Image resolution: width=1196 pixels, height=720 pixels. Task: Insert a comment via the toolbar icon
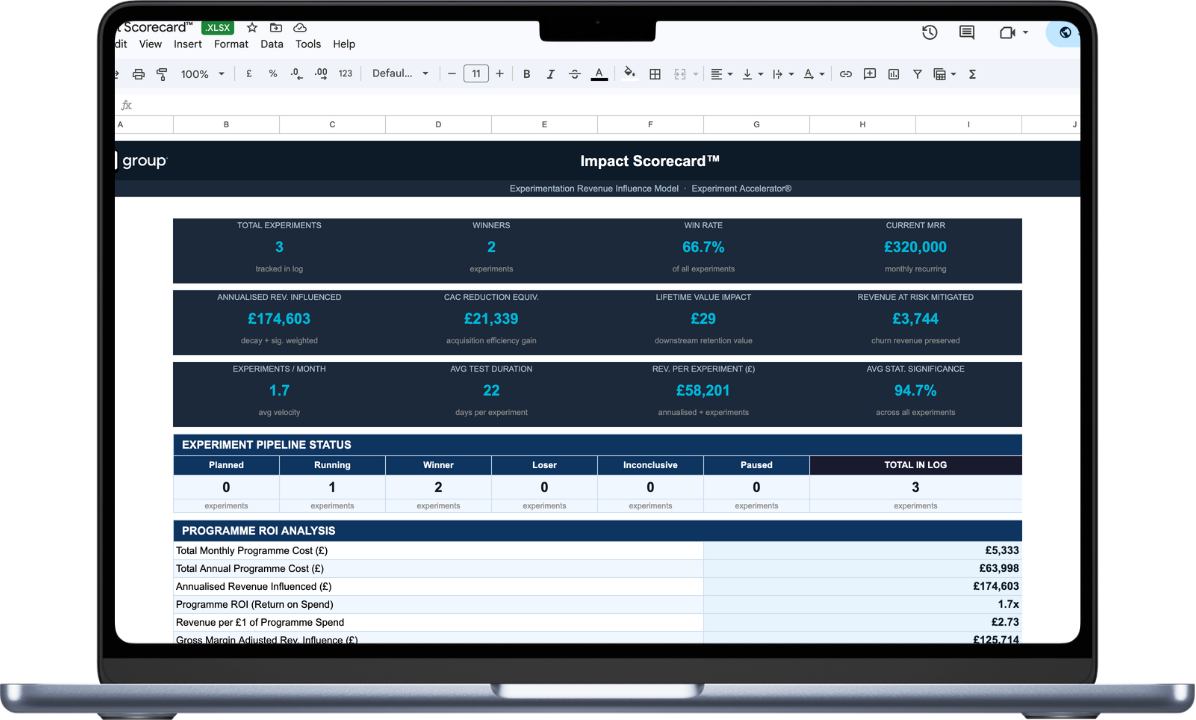pyautogui.click(x=869, y=73)
